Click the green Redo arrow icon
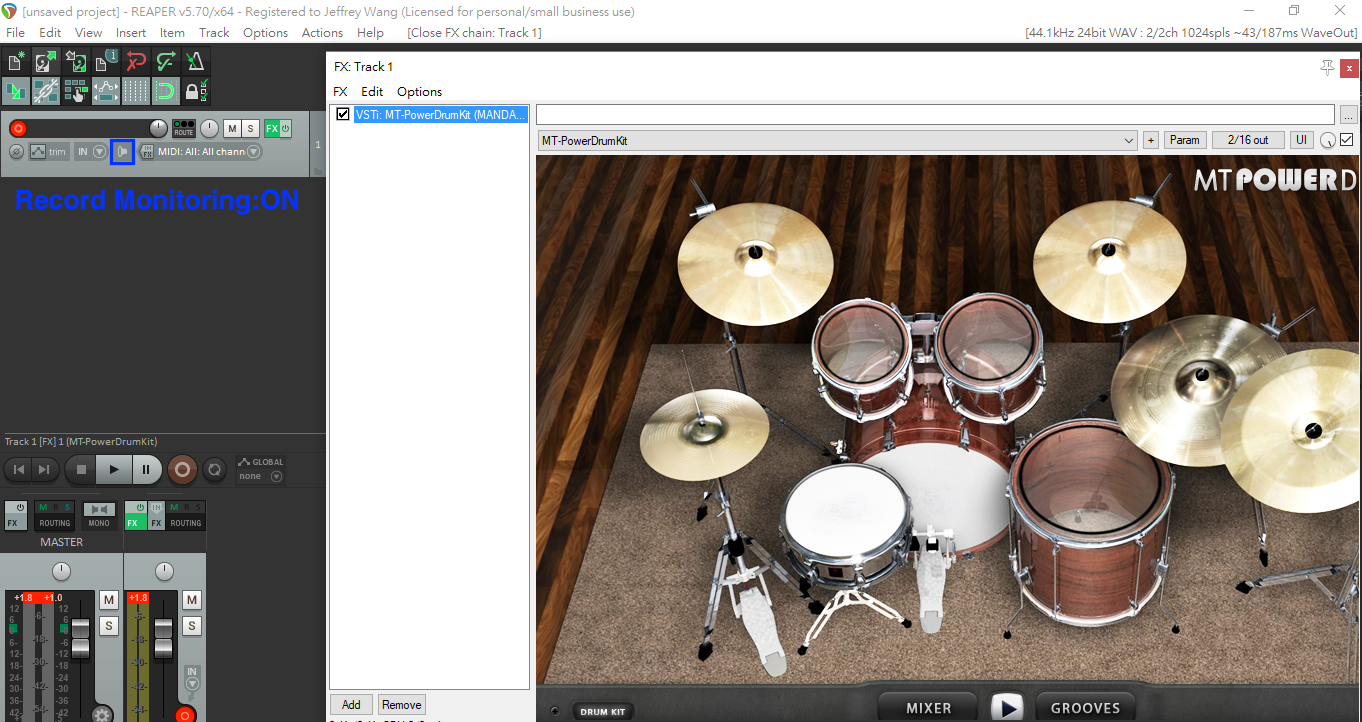 coord(165,62)
